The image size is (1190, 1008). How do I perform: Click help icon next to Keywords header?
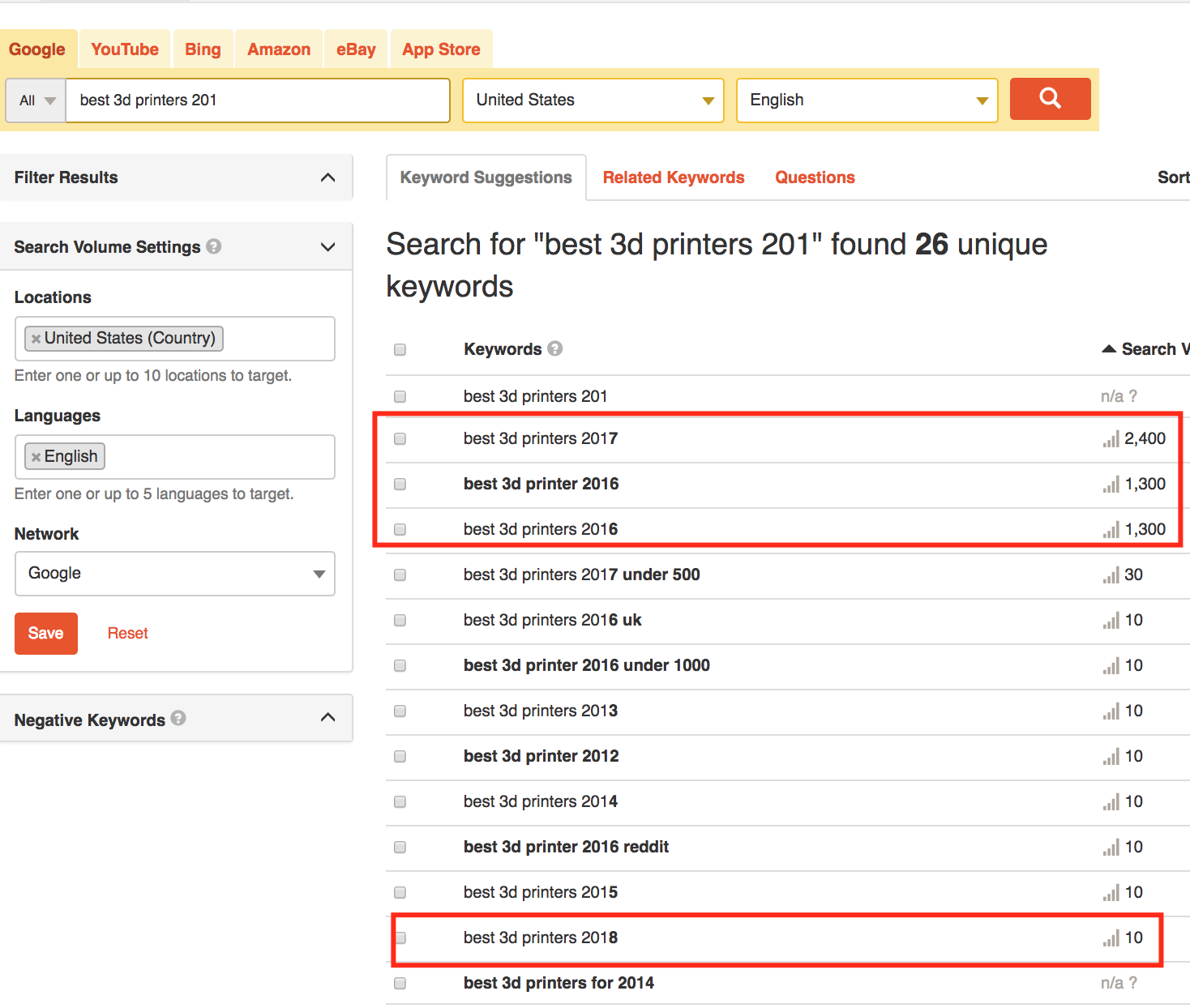[554, 348]
